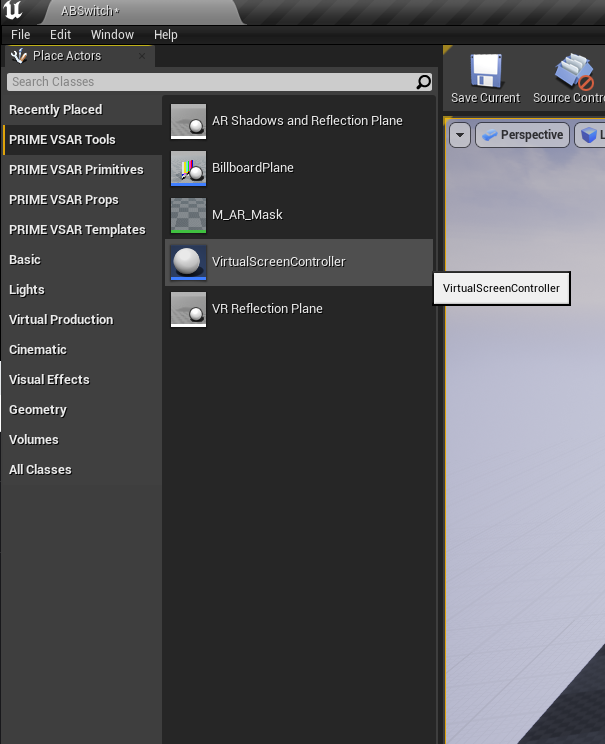Click the BillboardPlane thumbnail icon
The height and width of the screenshot is (744, 605).
click(x=188, y=168)
